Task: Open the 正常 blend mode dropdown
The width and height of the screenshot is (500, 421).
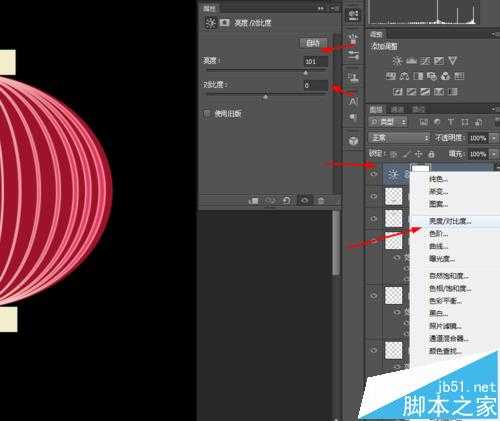Action: pyautogui.click(x=399, y=138)
